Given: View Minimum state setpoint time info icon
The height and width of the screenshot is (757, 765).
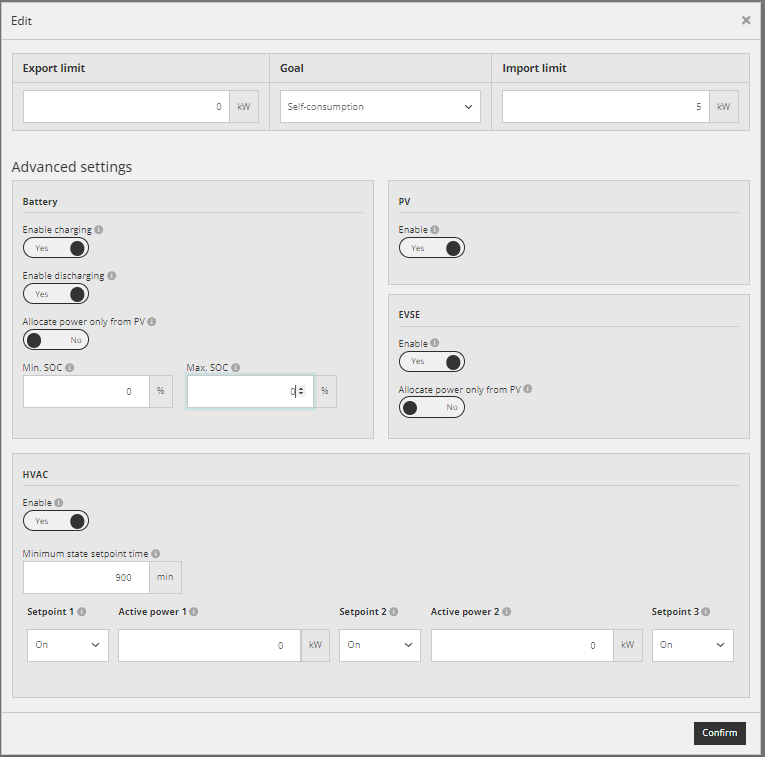Looking at the screenshot, I should pos(156,554).
